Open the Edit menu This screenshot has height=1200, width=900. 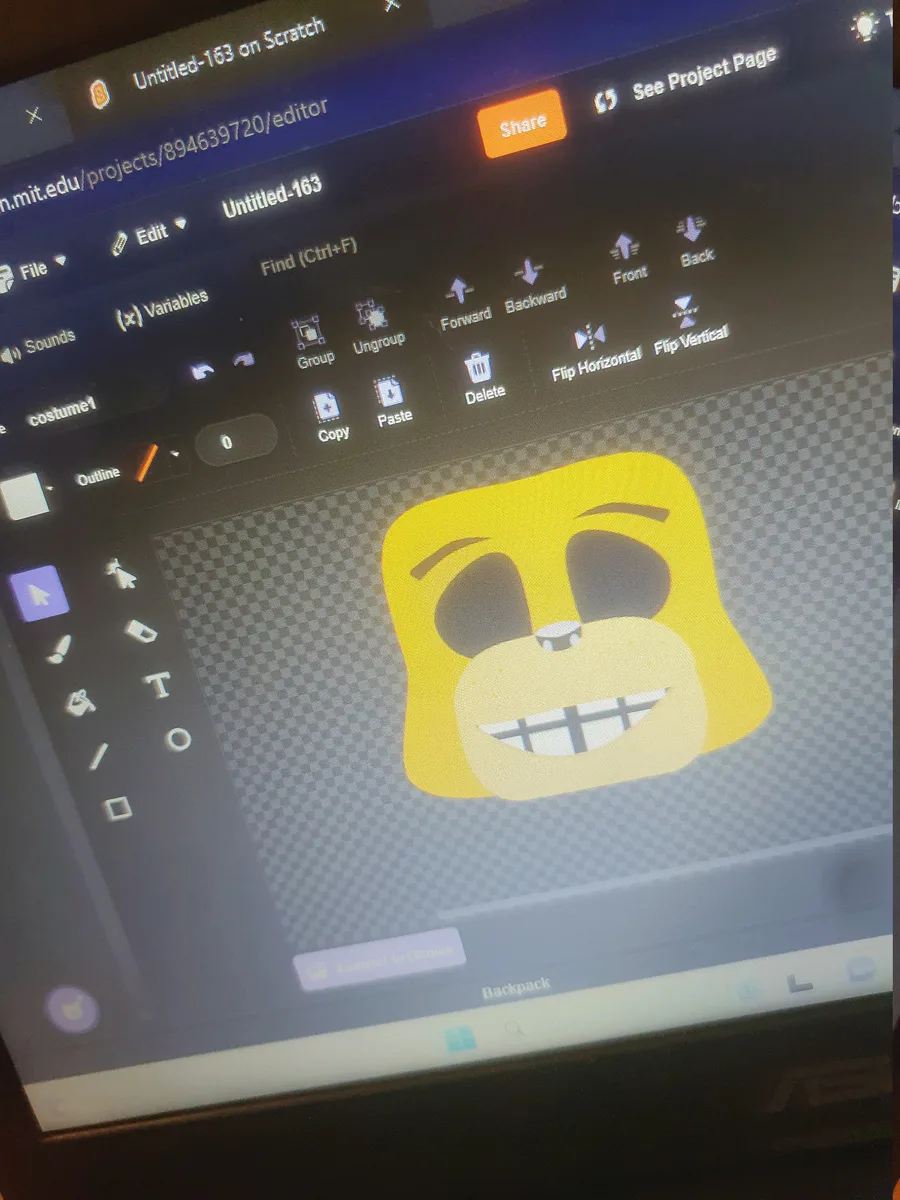pos(149,236)
